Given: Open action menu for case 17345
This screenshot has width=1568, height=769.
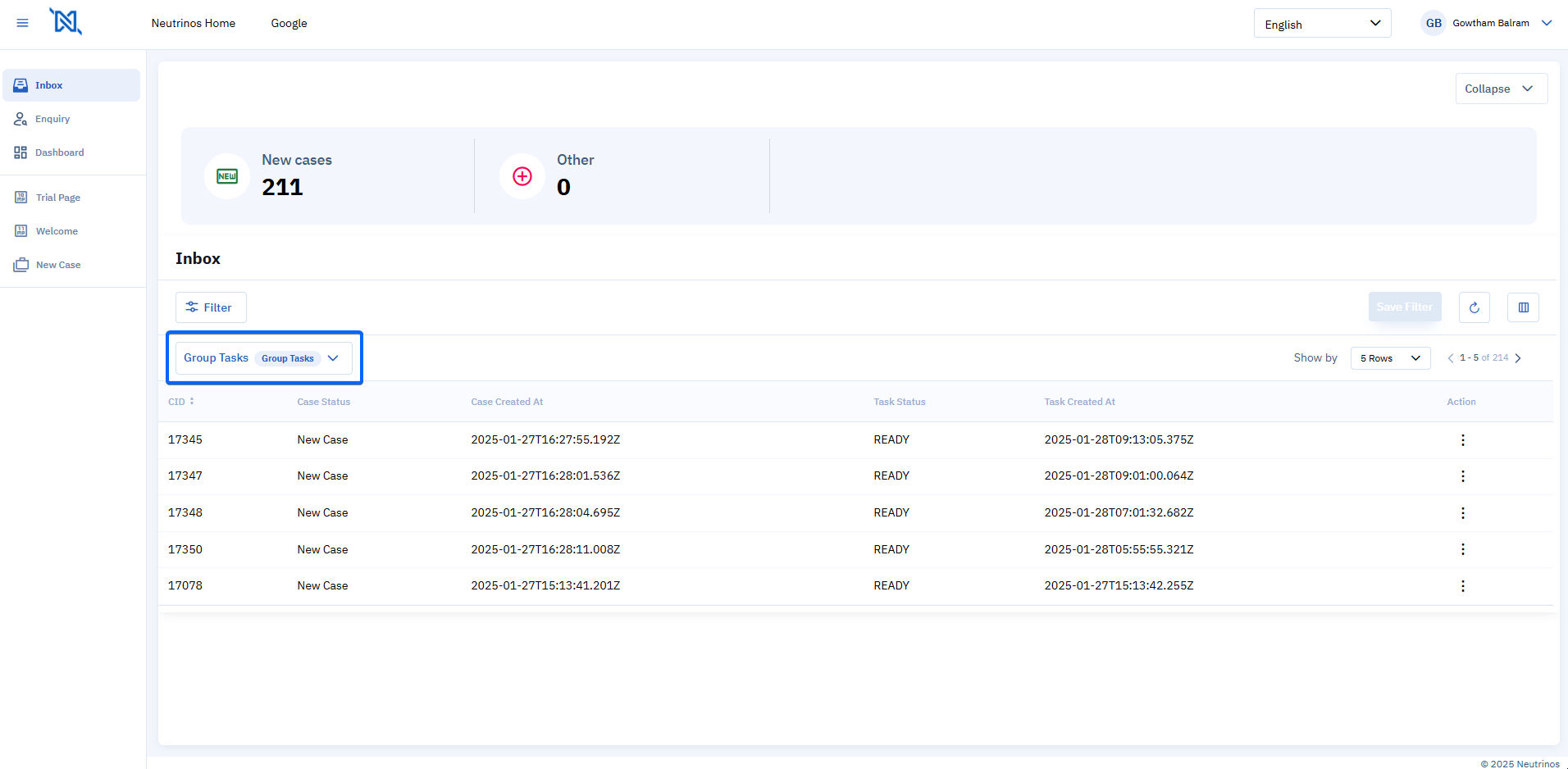Looking at the screenshot, I should [1462, 440].
